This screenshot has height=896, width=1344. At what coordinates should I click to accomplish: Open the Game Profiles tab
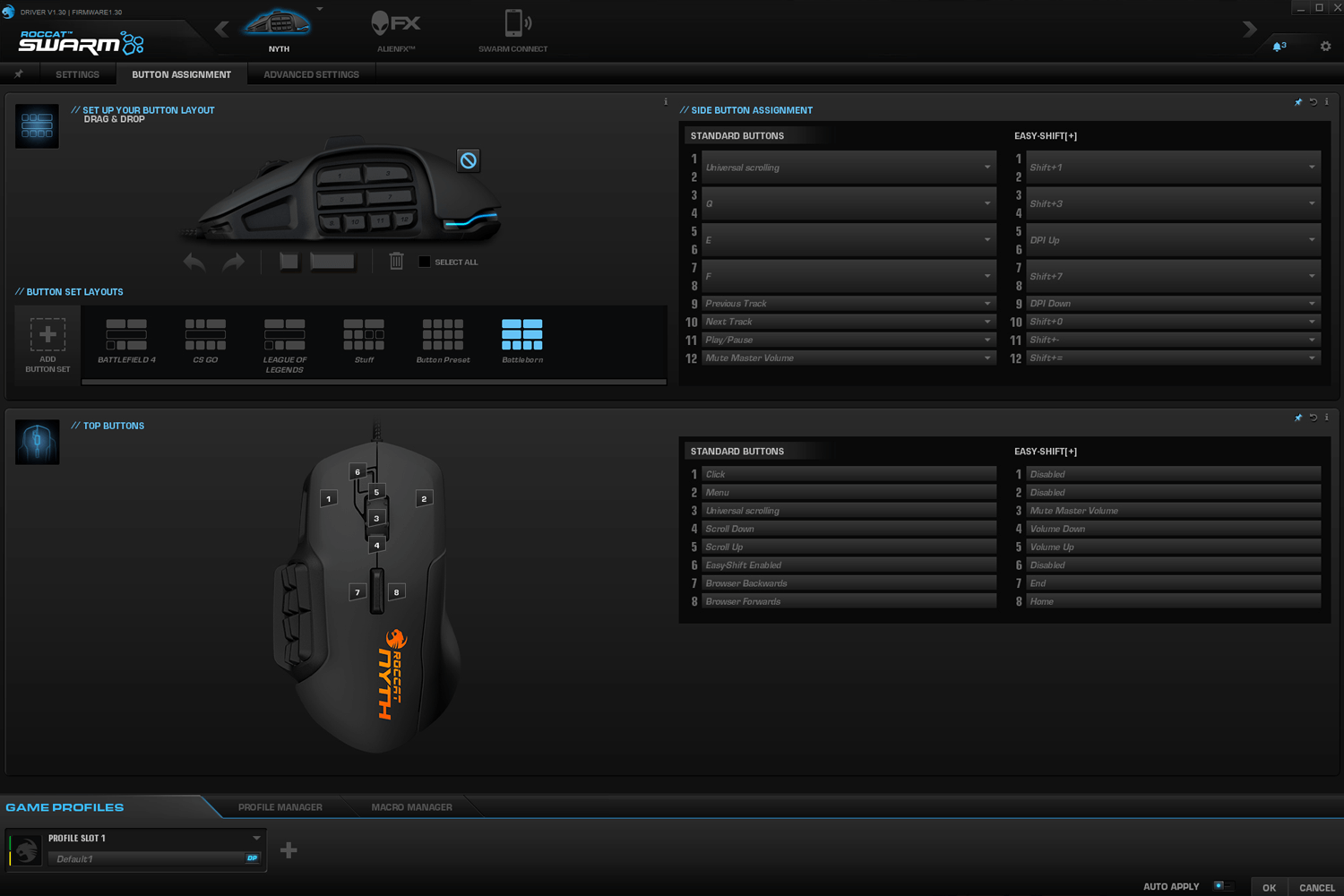point(65,807)
